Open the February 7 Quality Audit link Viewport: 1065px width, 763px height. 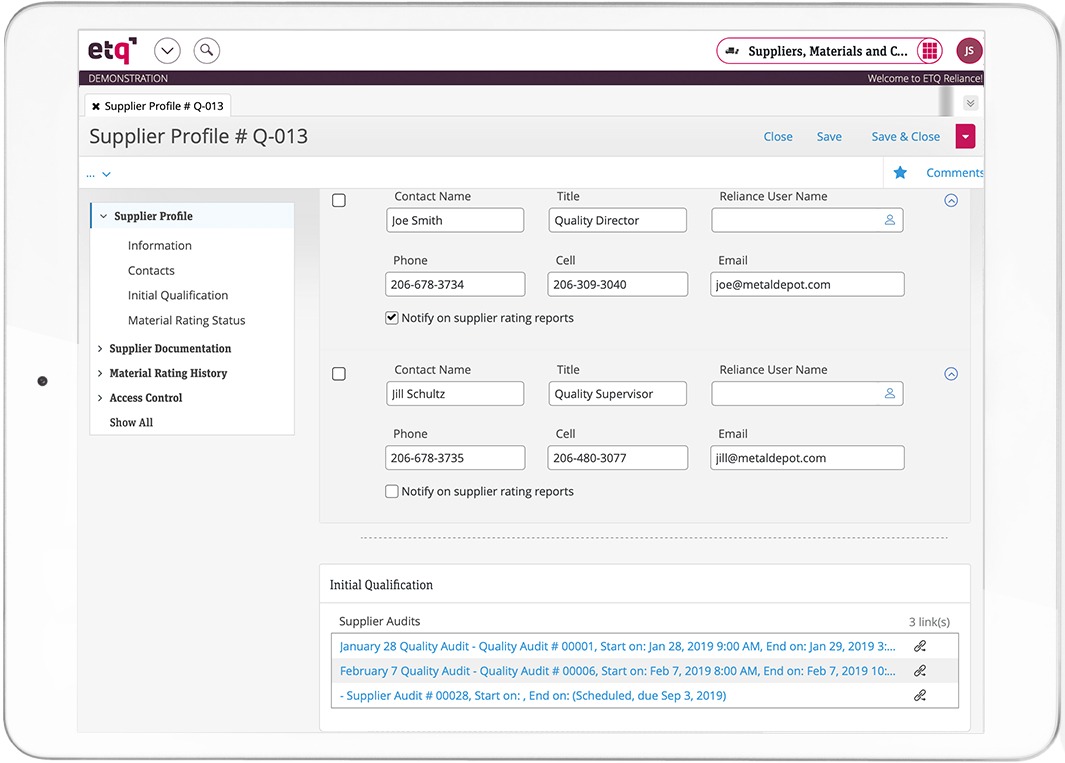pos(616,671)
